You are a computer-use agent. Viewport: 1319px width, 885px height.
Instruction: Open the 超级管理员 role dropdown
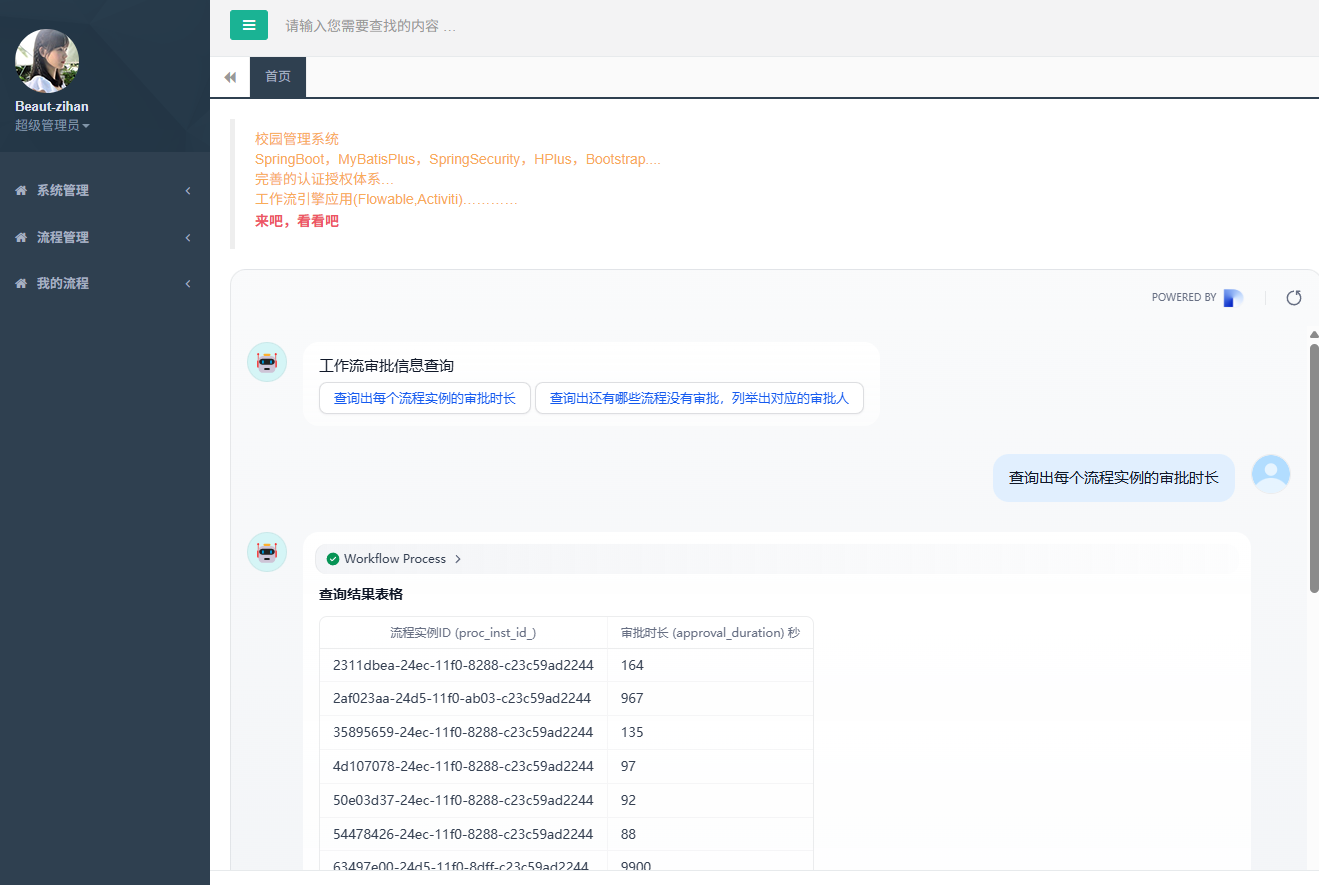coord(52,126)
